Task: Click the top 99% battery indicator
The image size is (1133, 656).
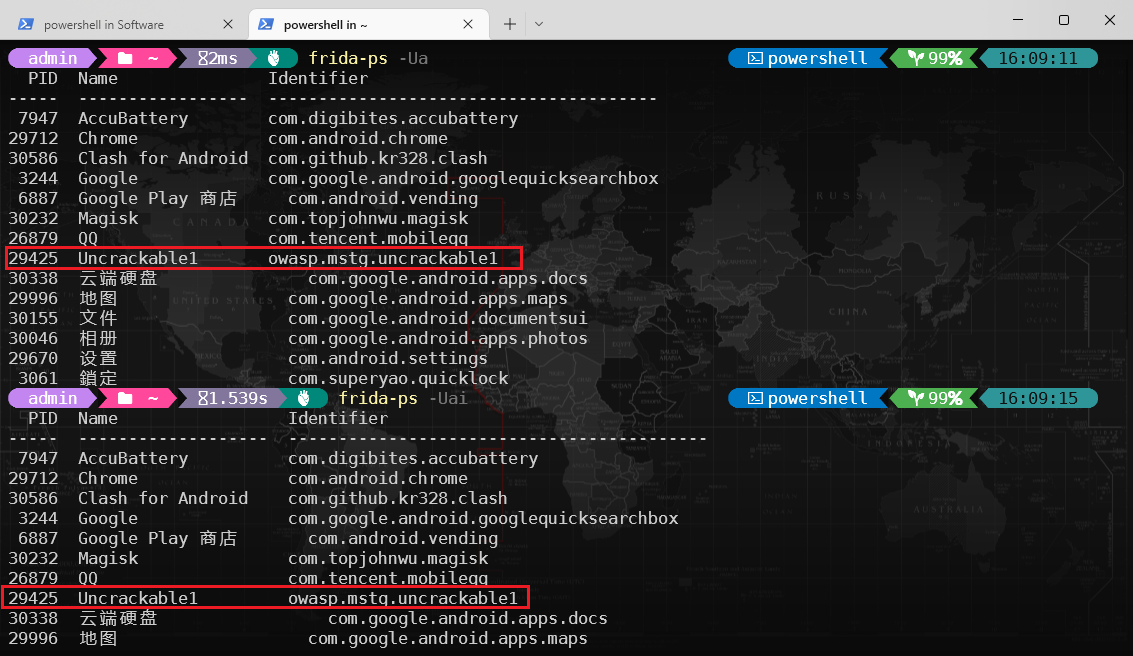Action: pos(935,58)
